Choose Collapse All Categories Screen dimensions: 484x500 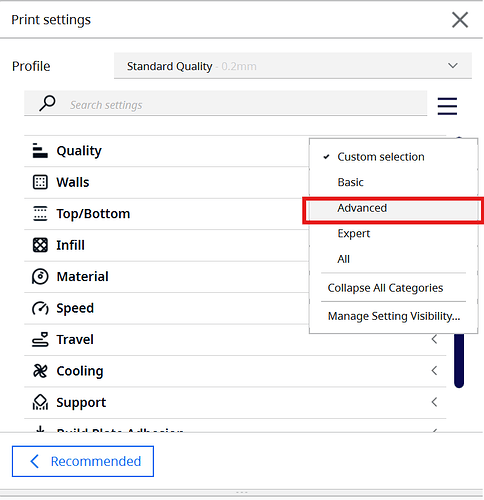(385, 288)
